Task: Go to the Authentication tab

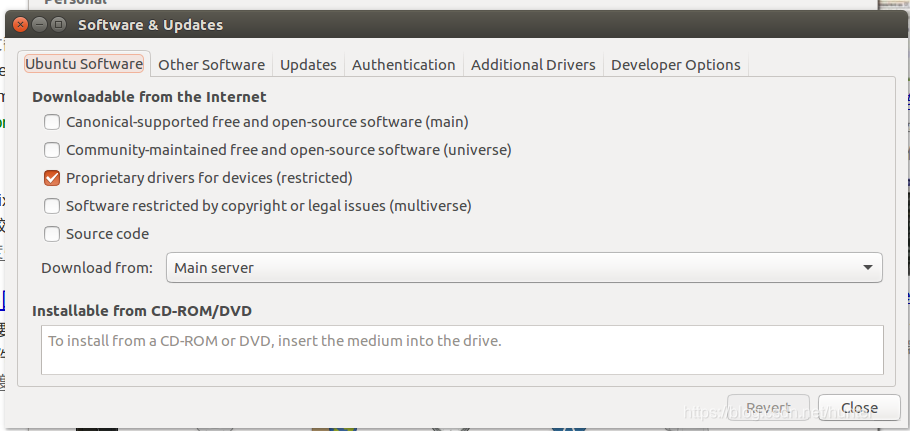Action: 404,65
